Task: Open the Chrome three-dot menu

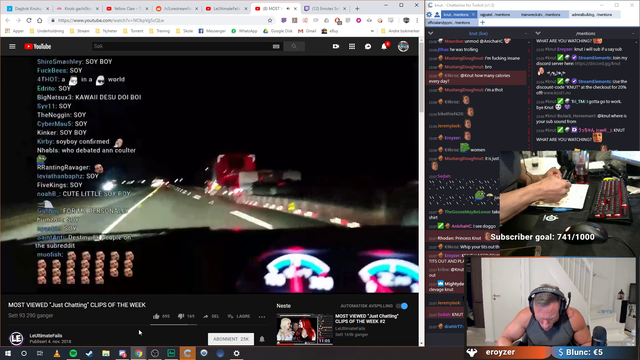Action: click(x=417, y=20)
